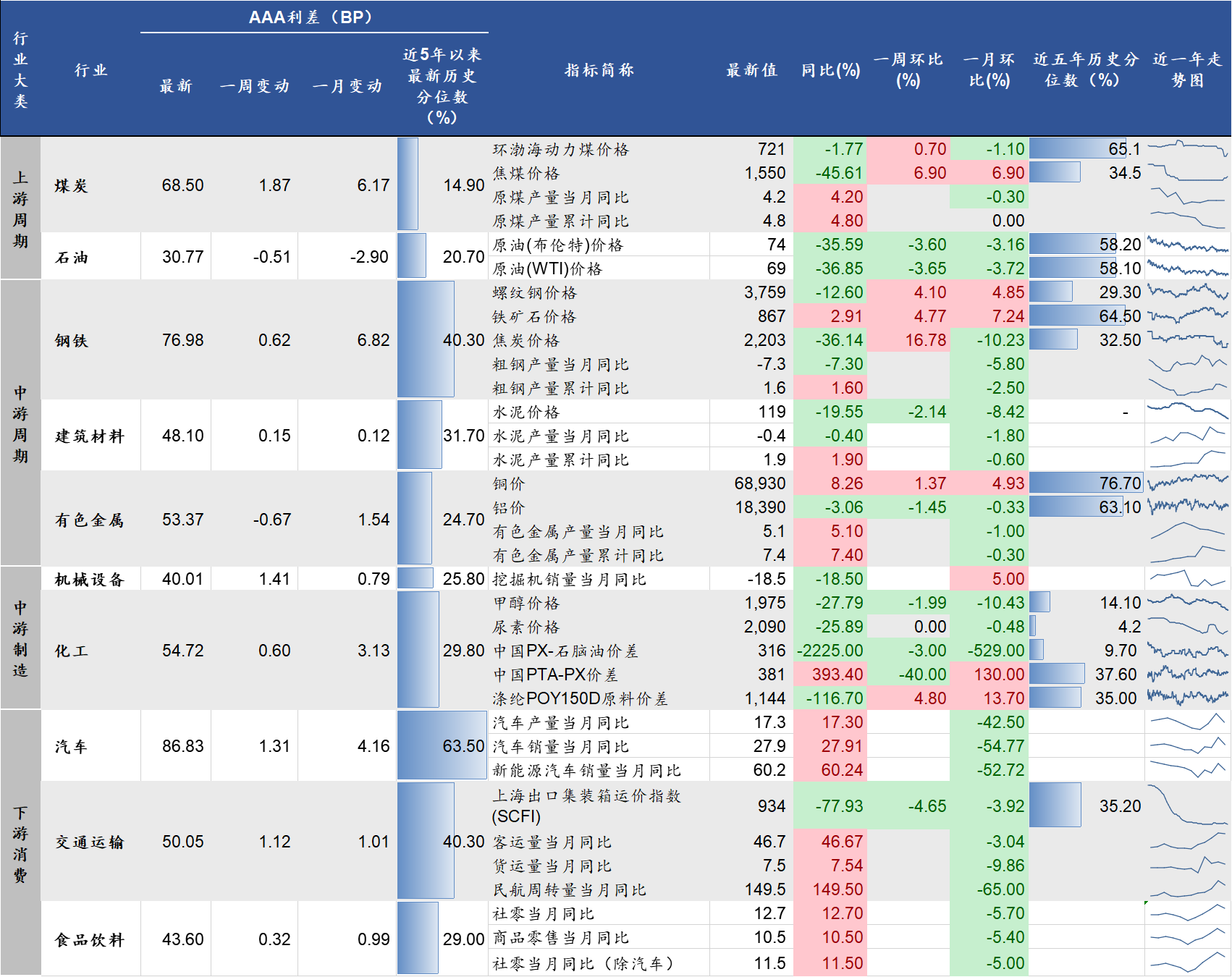
Task: Select the 原油(WTI)价格 sparkline
Action: (1188, 268)
